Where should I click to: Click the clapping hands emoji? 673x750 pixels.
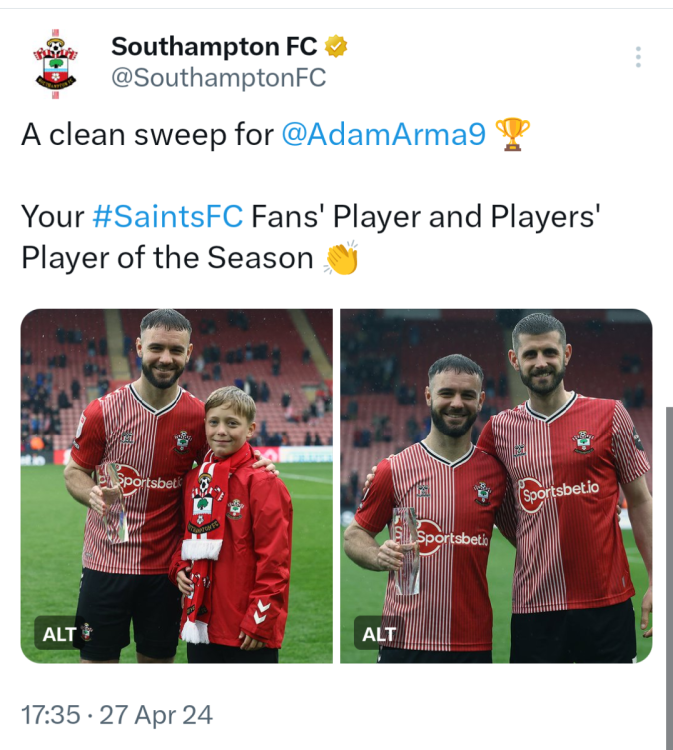coord(342,258)
